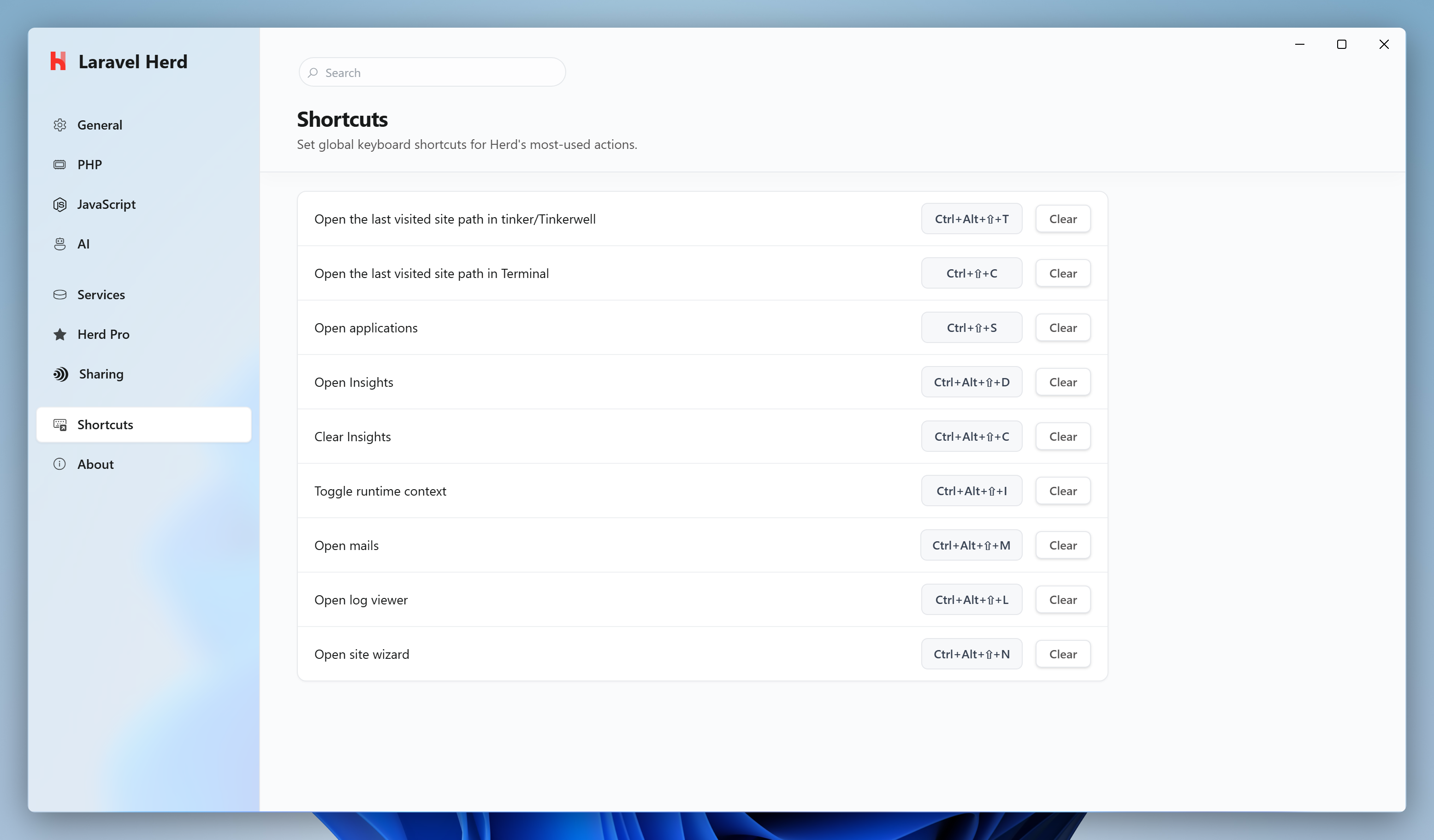The height and width of the screenshot is (840, 1434).
Task: Edit the Ctrl+Alt+⇧+M shortcut field
Action: (971, 545)
